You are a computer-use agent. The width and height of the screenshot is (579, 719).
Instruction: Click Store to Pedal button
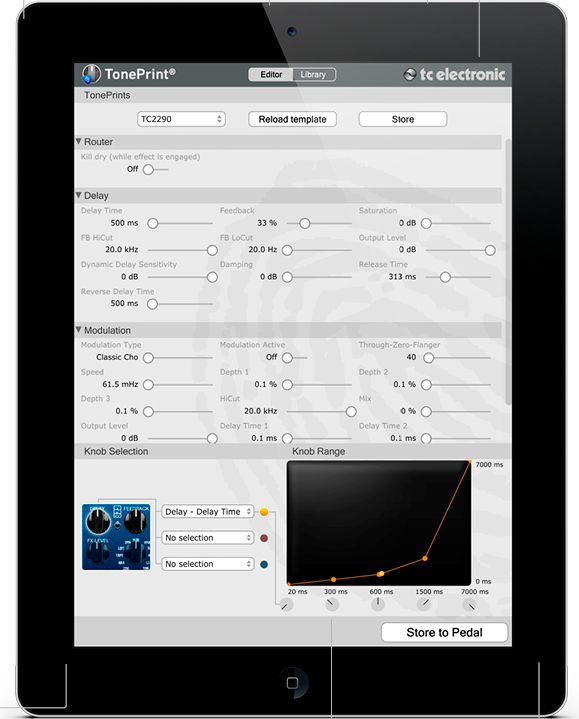[x=444, y=632]
